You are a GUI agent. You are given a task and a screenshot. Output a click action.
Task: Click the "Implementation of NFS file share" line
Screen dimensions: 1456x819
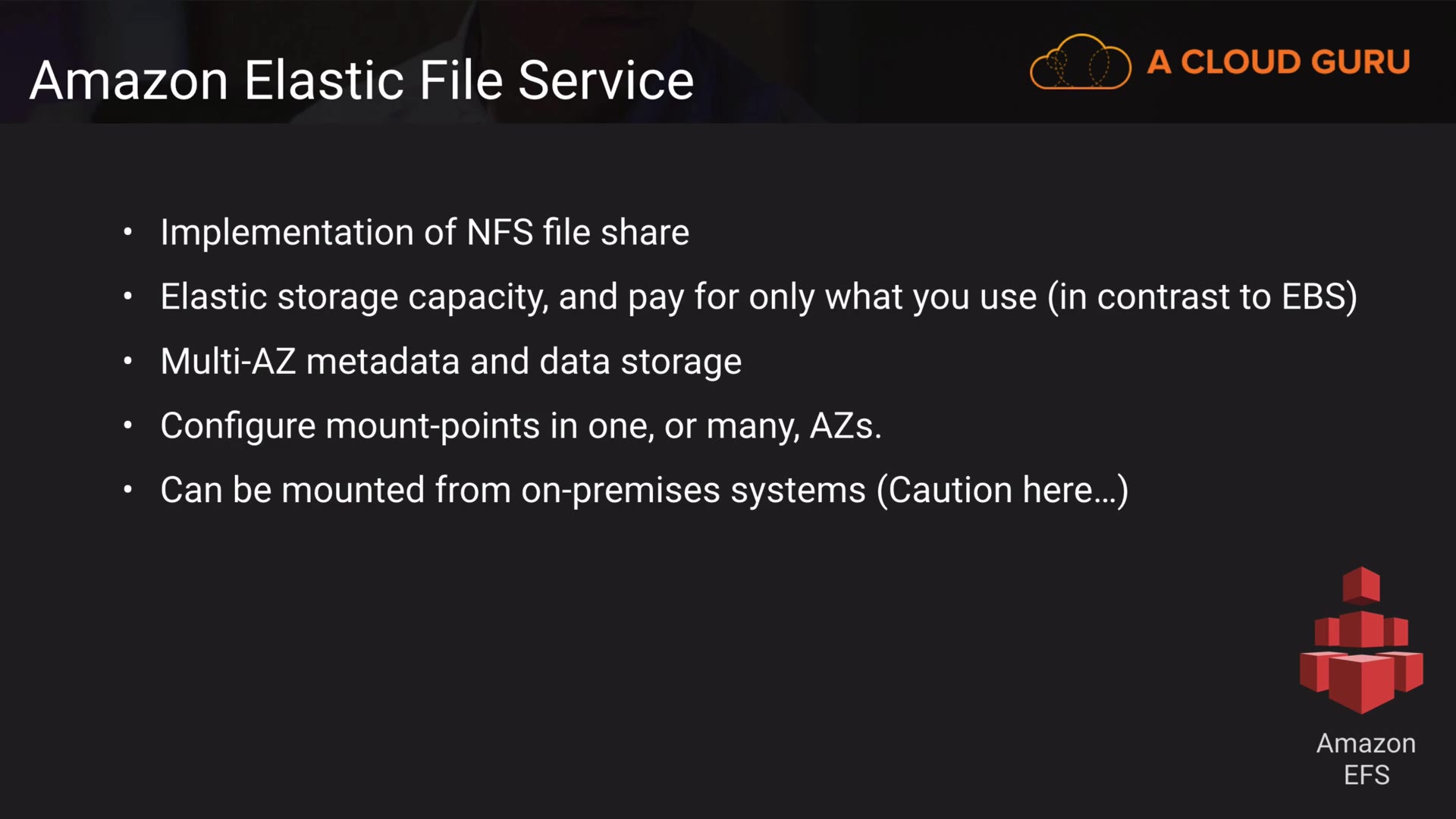[x=425, y=232]
